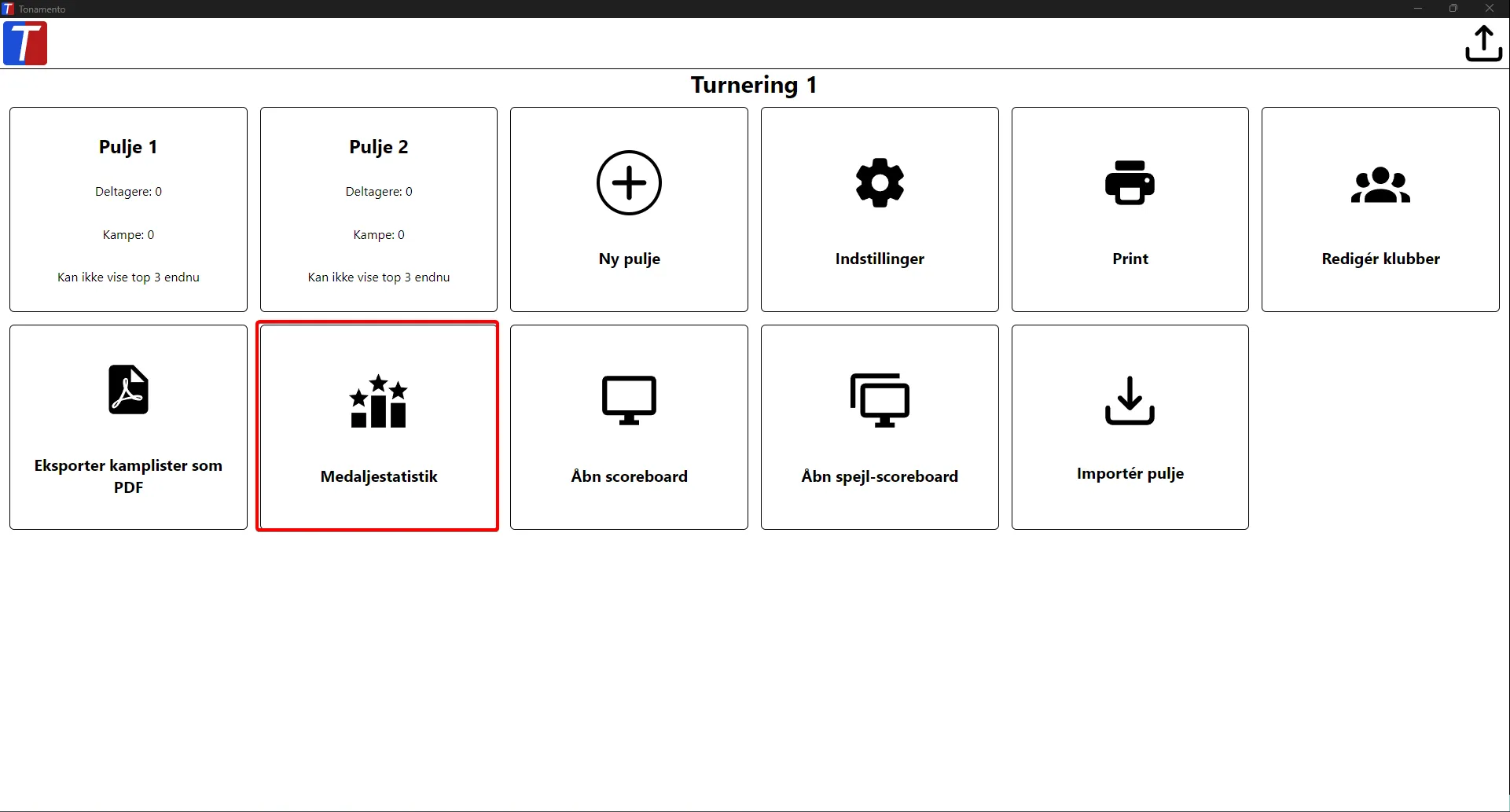Open the Pulje 1 card

(x=128, y=209)
